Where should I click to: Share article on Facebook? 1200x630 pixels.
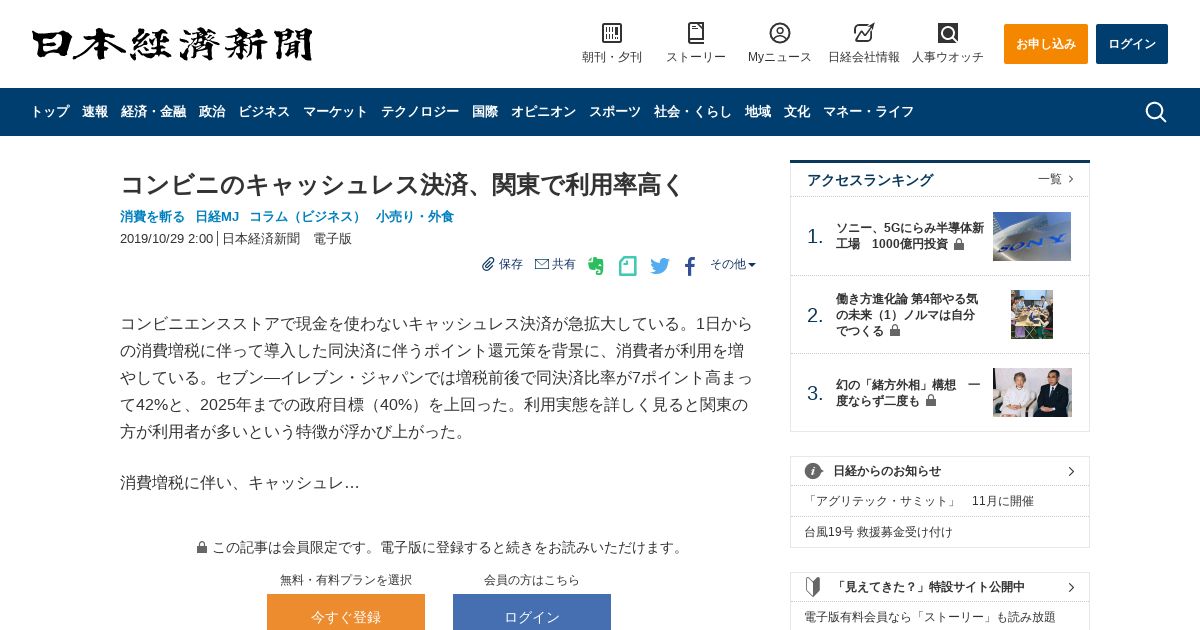tap(690, 266)
